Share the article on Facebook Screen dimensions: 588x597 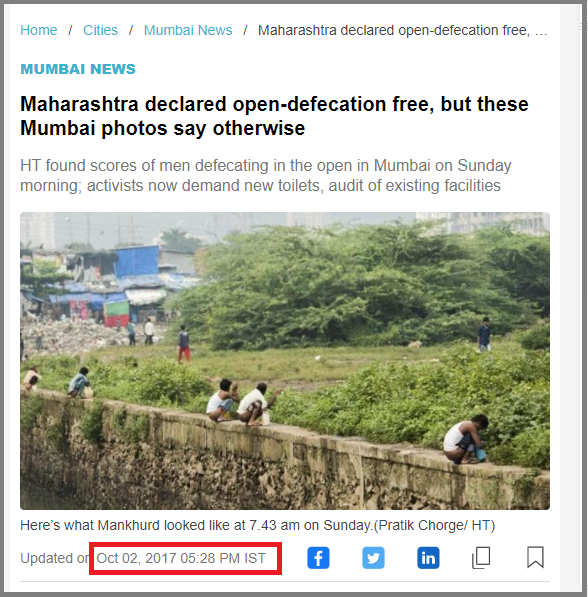click(x=318, y=558)
